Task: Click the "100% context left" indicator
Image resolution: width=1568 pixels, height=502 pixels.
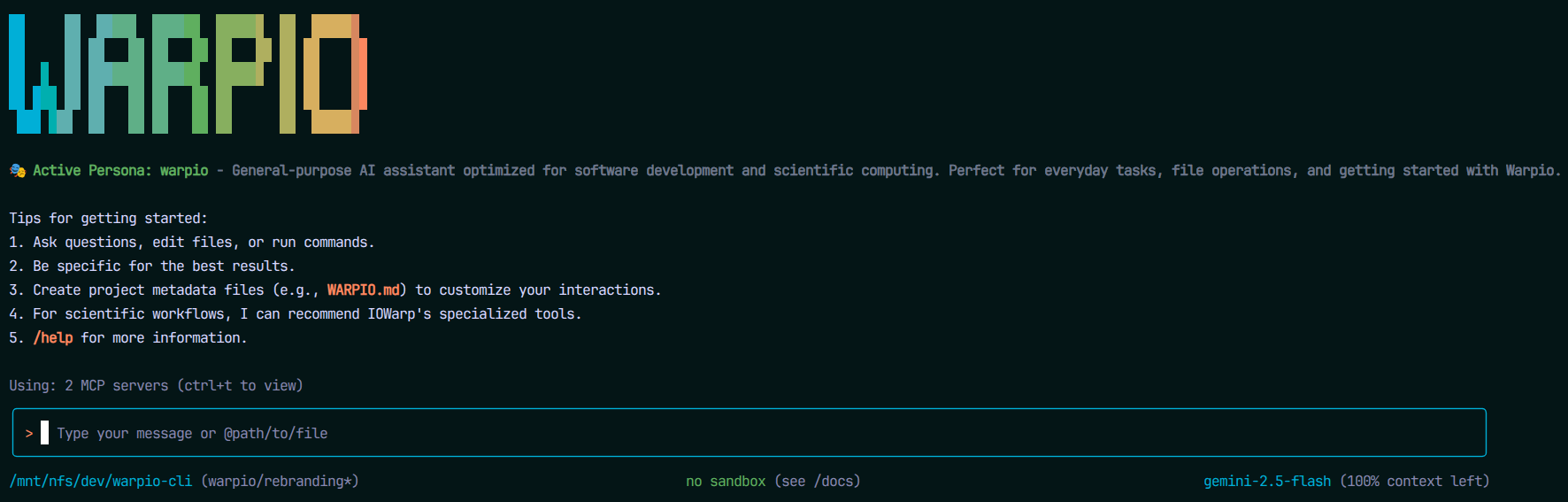Action: [x=1414, y=481]
